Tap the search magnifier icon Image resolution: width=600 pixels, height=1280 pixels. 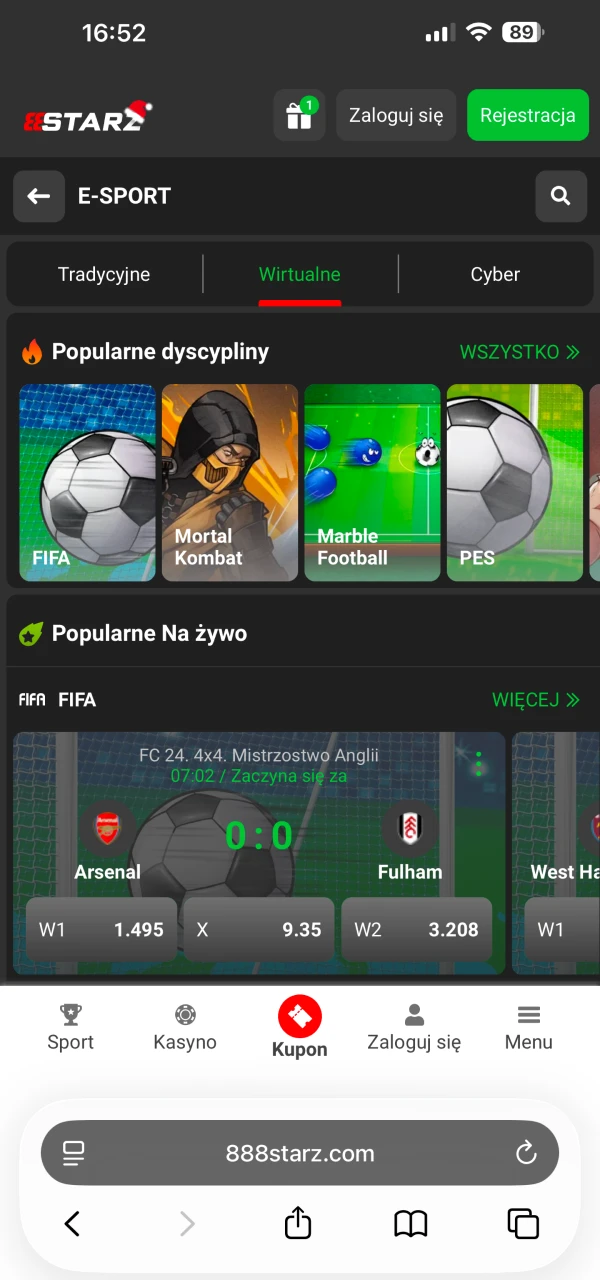[x=561, y=196]
